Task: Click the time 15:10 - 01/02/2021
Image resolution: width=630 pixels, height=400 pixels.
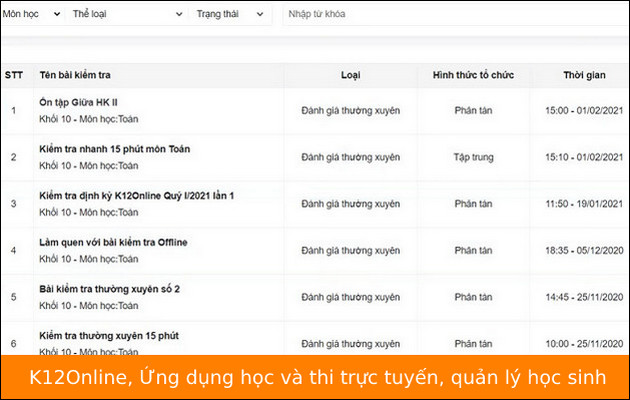Action: [584, 157]
